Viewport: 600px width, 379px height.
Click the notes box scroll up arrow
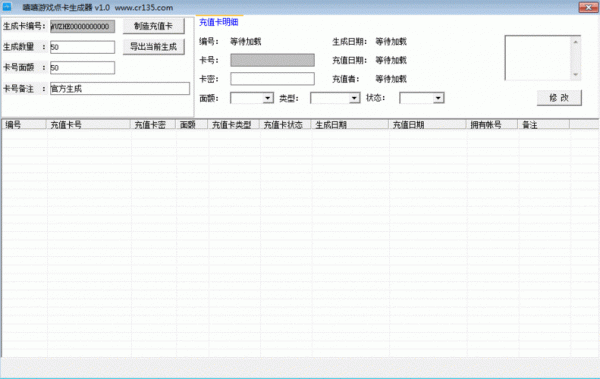tap(576, 41)
